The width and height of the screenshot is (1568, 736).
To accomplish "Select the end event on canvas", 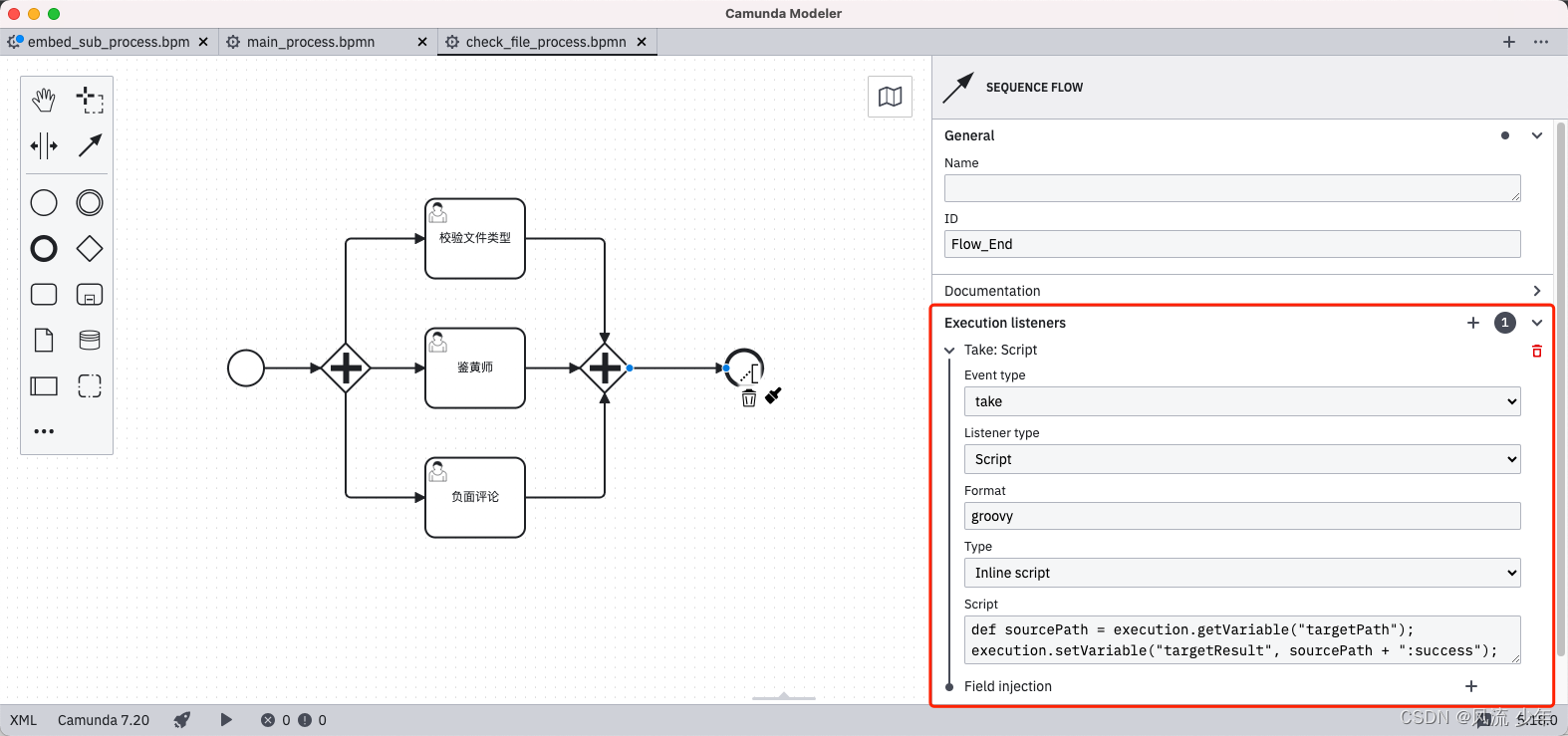I will pos(744,368).
